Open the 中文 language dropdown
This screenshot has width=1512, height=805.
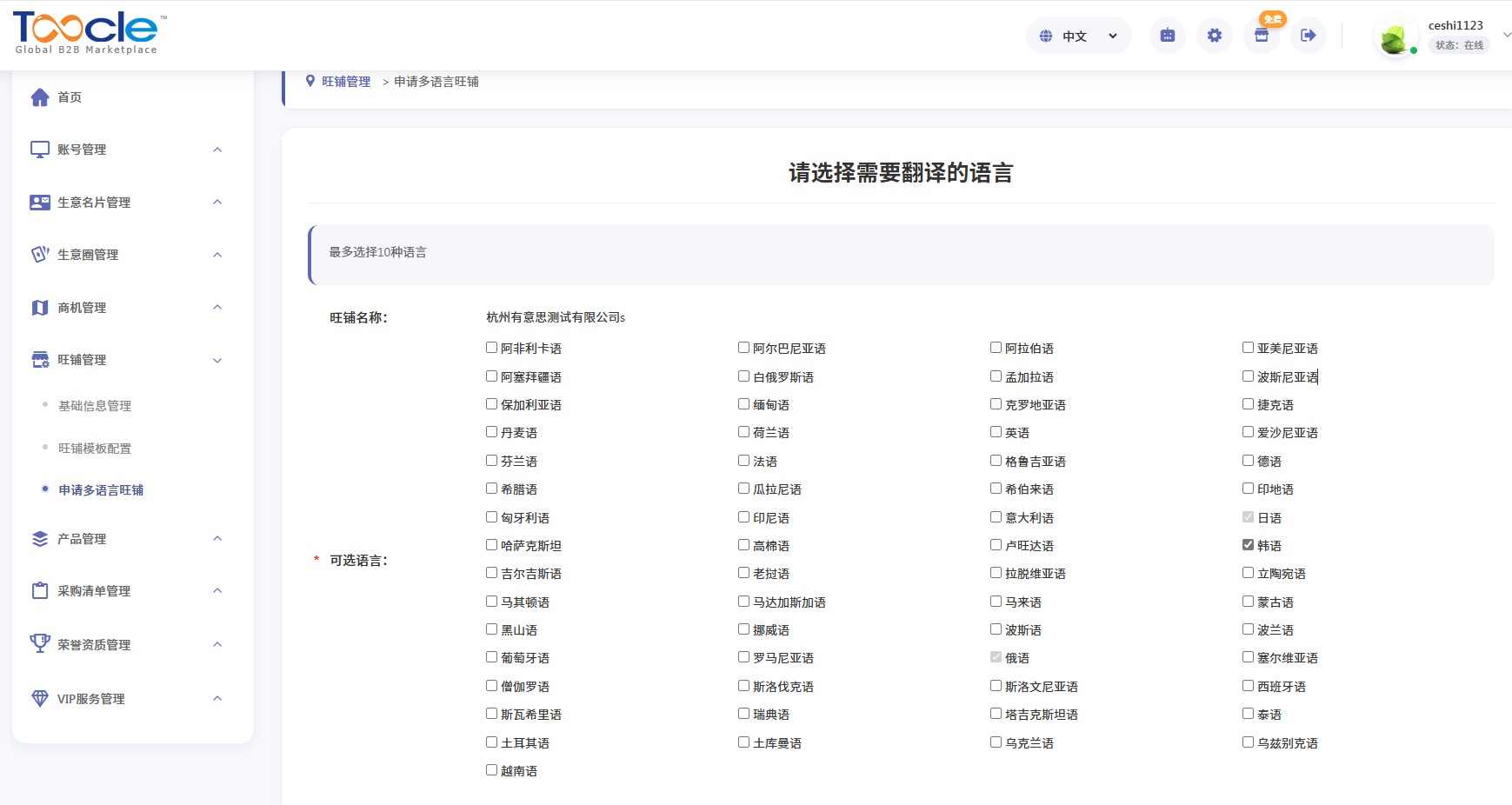(1079, 36)
